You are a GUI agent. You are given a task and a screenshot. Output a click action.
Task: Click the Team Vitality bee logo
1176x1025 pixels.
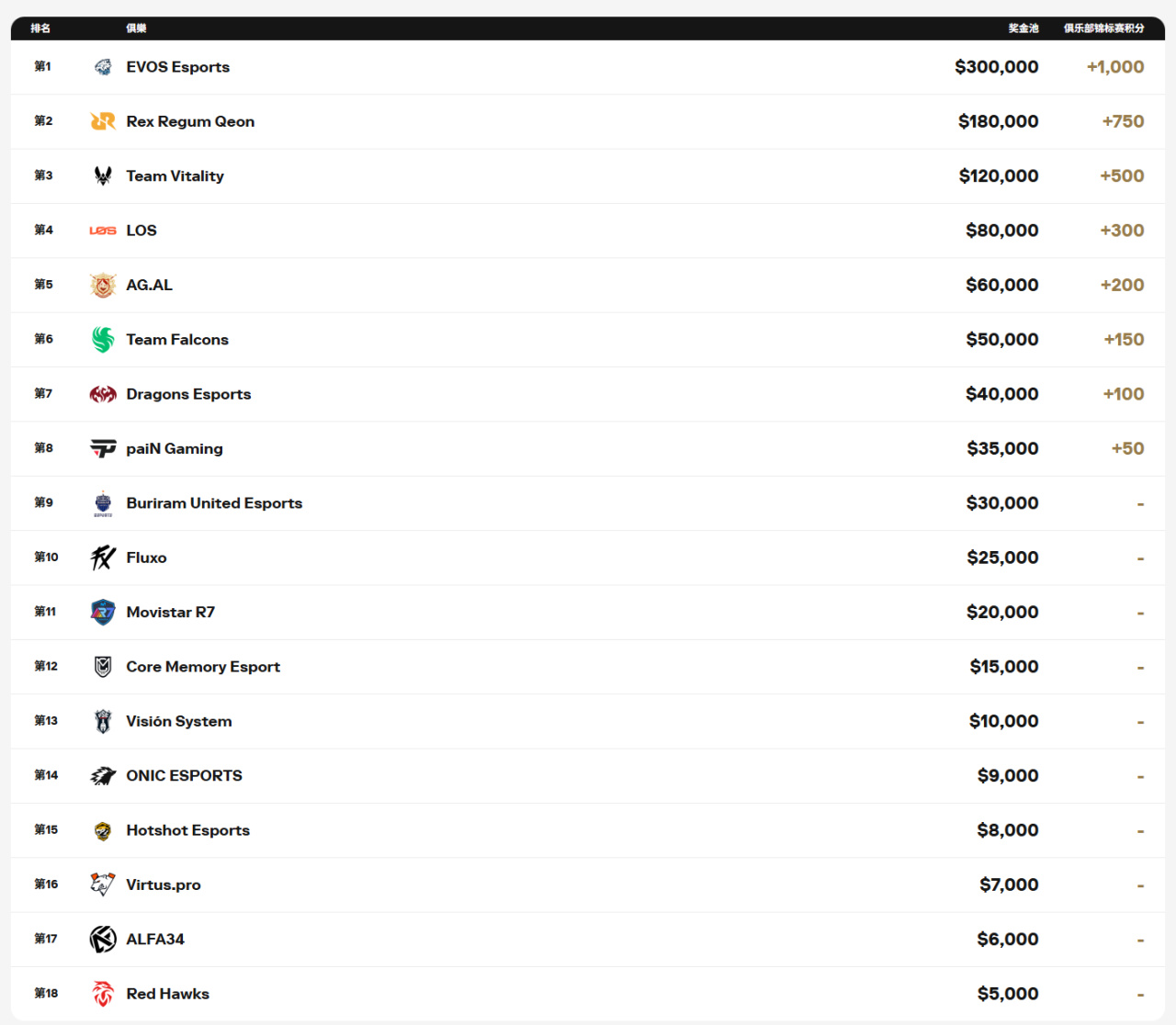pos(103,175)
